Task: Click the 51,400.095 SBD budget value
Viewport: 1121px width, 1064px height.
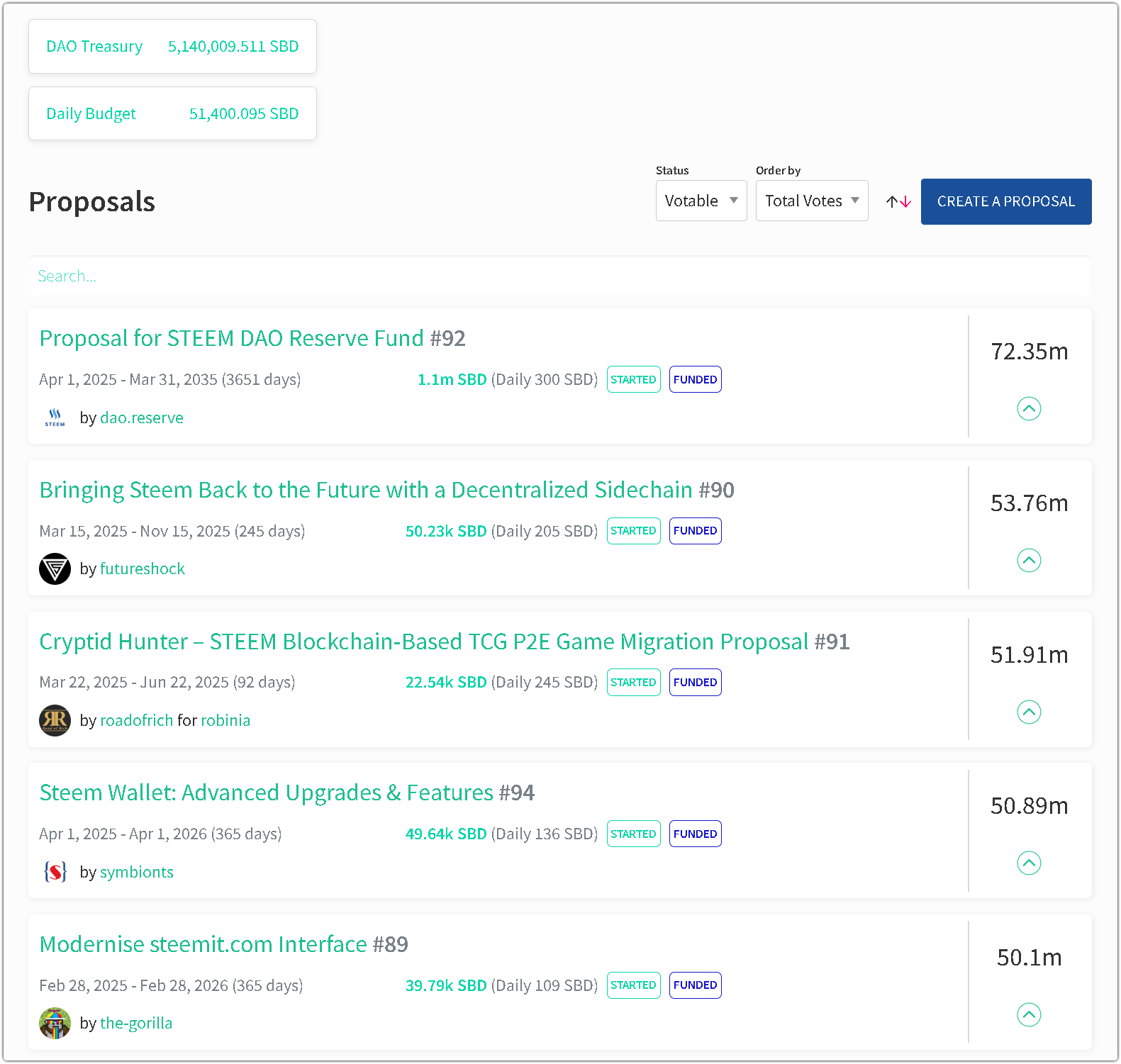Action: tap(244, 113)
